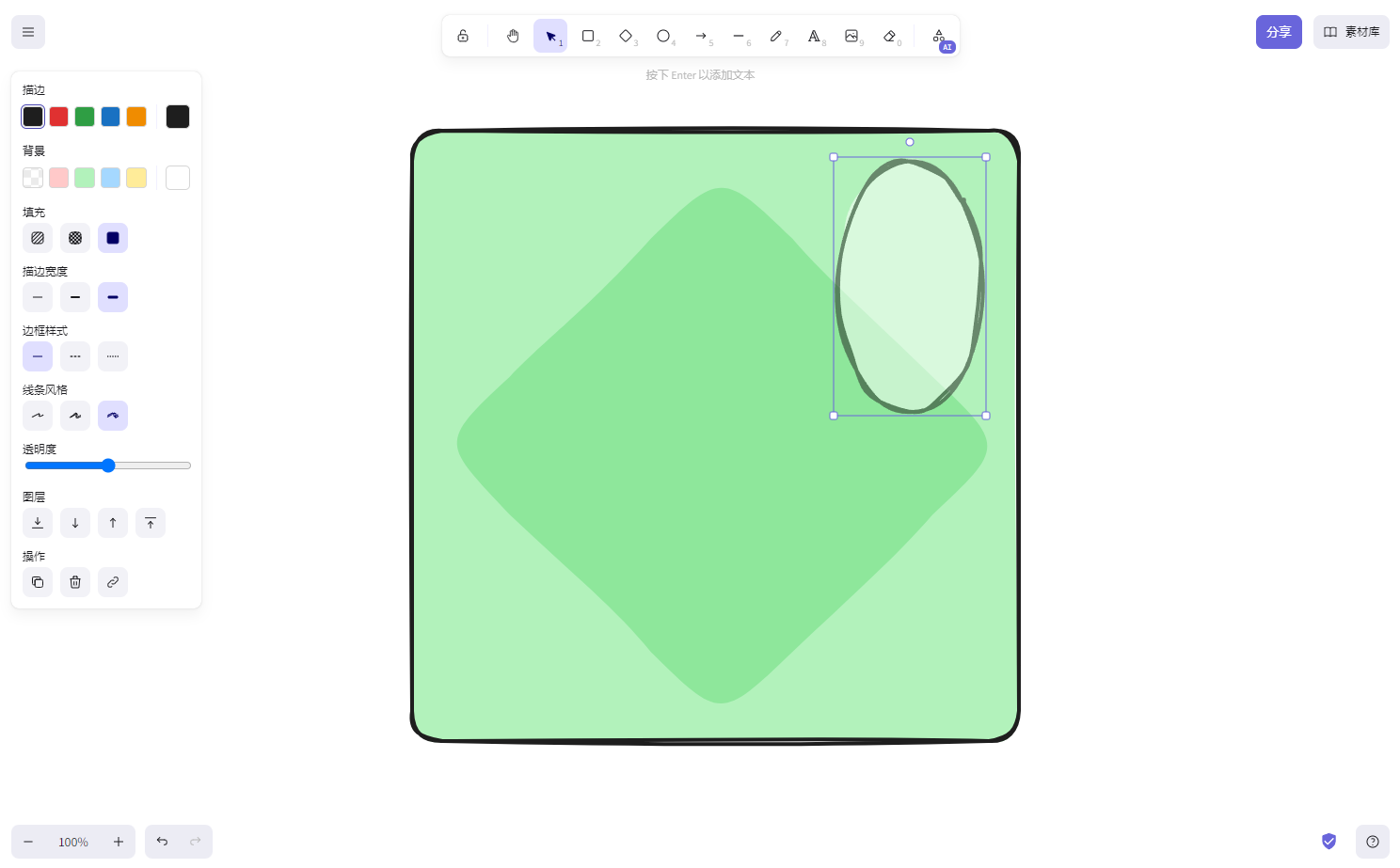Pick light green background swatch
The image size is (1400, 868).
click(85, 178)
